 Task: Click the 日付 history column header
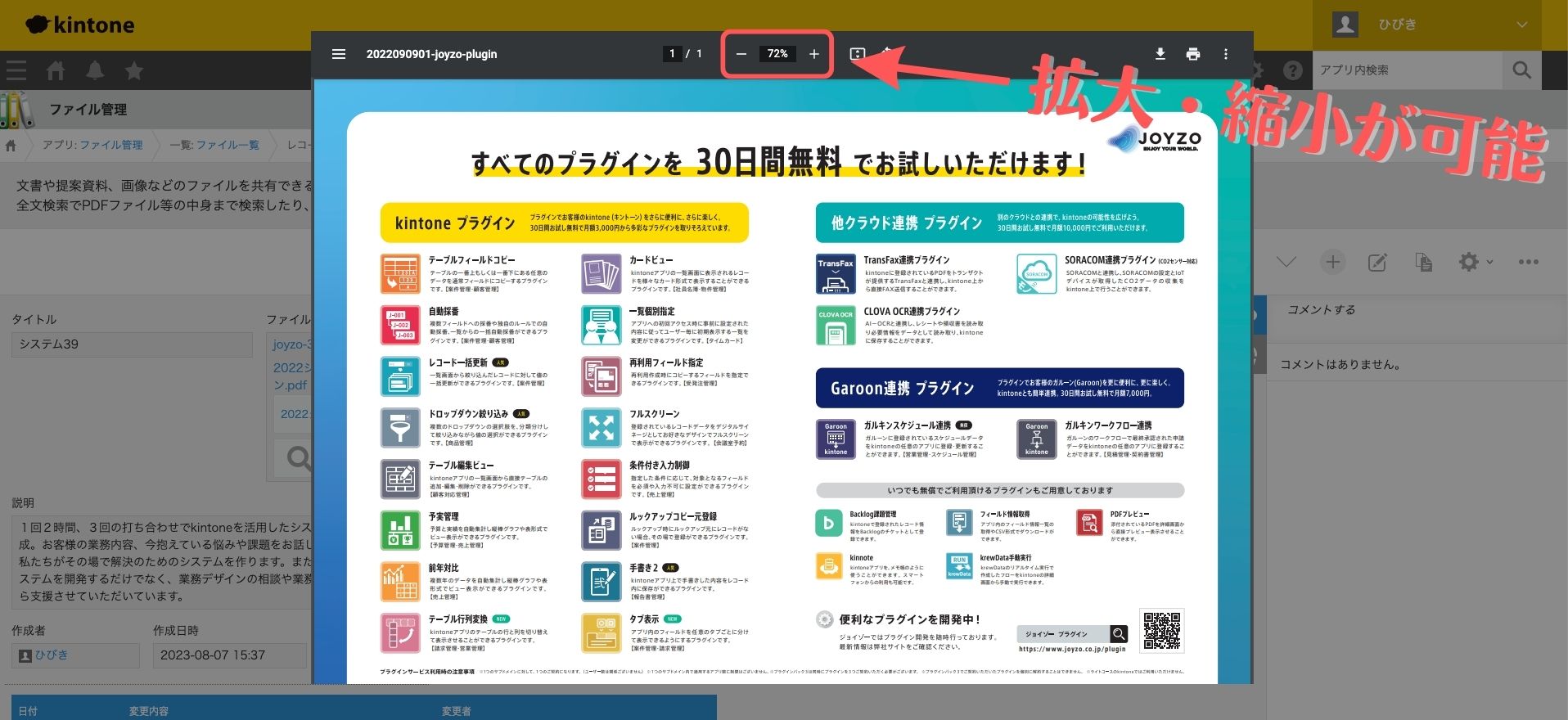pos(28,711)
